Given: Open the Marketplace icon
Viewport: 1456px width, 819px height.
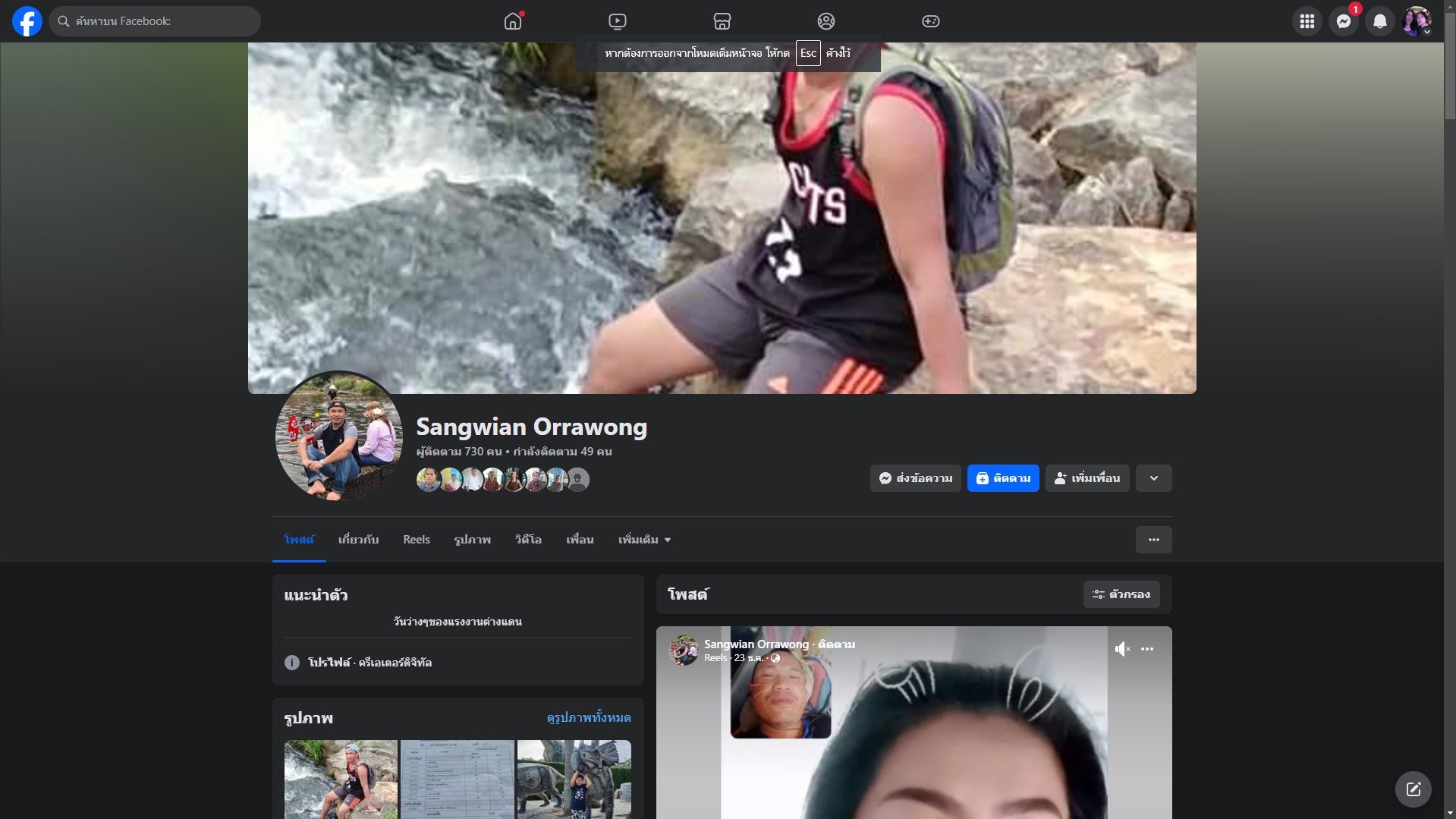Looking at the screenshot, I should tap(722, 21).
